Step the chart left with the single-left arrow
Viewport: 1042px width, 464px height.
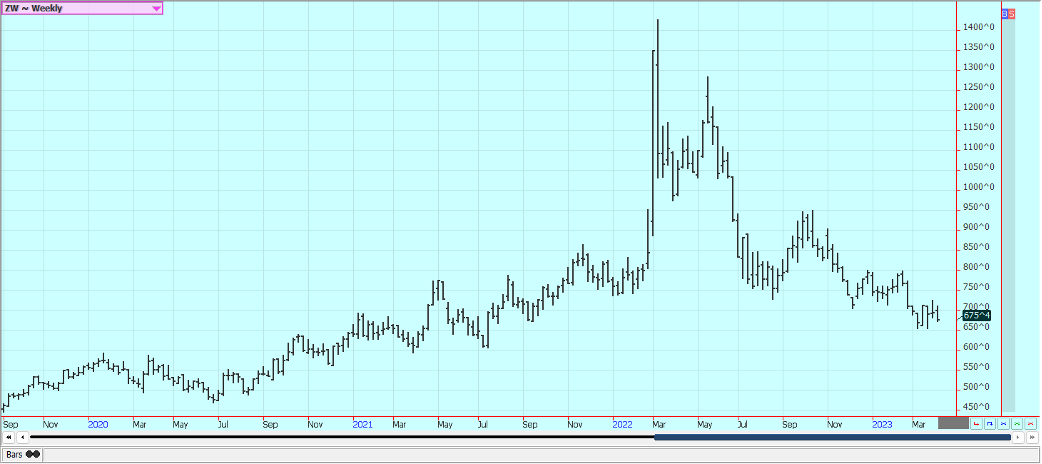22,437
